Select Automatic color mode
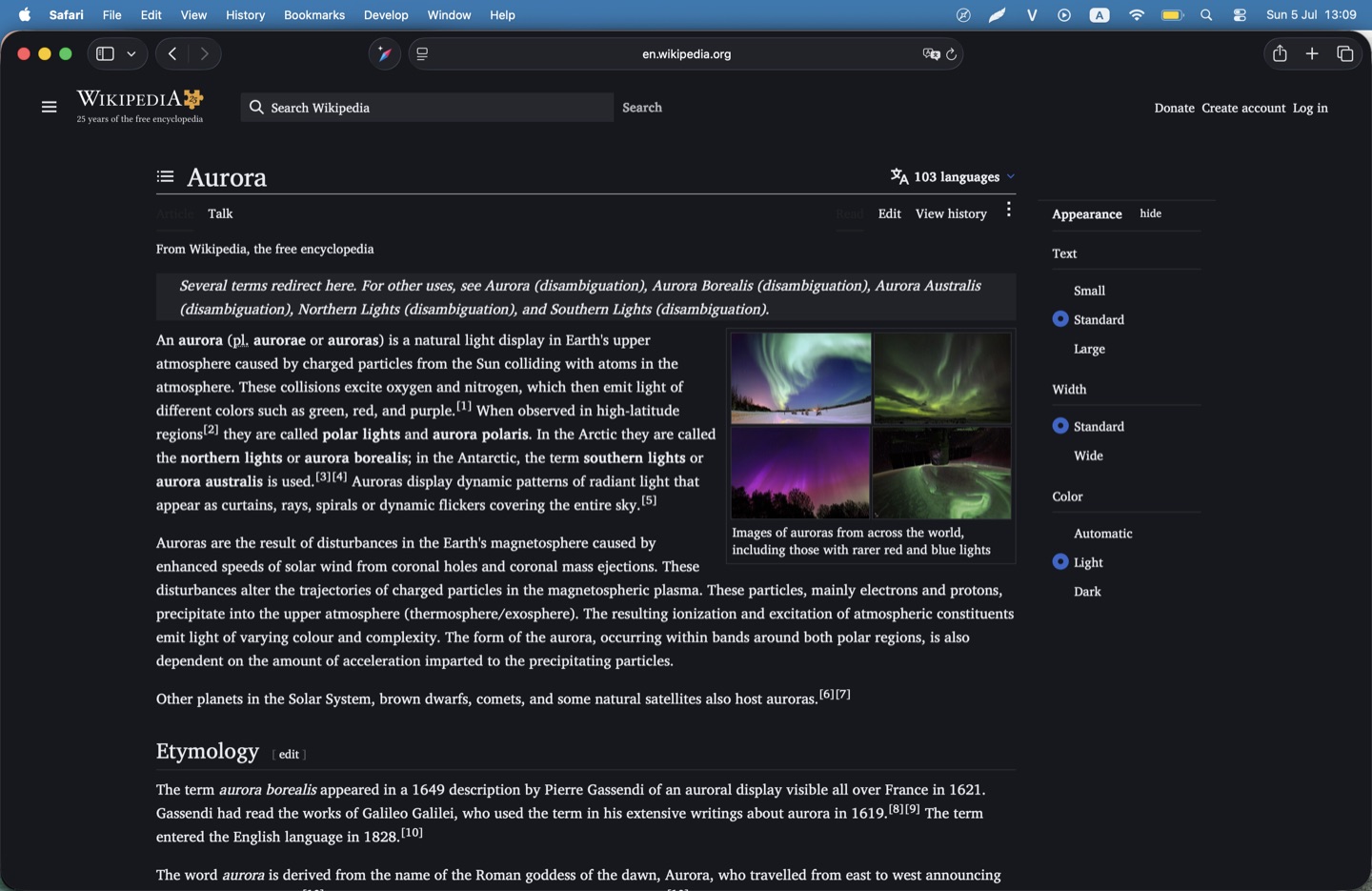1372x891 pixels. pos(1102,534)
